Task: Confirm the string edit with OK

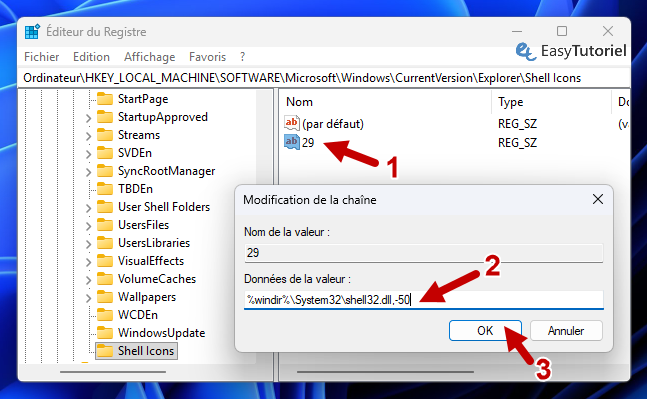Action: pyautogui.click(x=485, y=331)
